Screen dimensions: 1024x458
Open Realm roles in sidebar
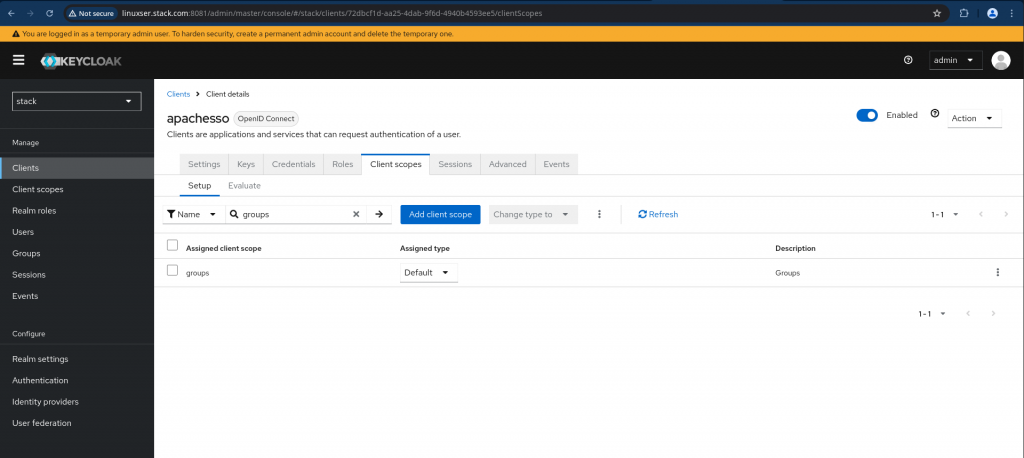click(x=77, y=210)
